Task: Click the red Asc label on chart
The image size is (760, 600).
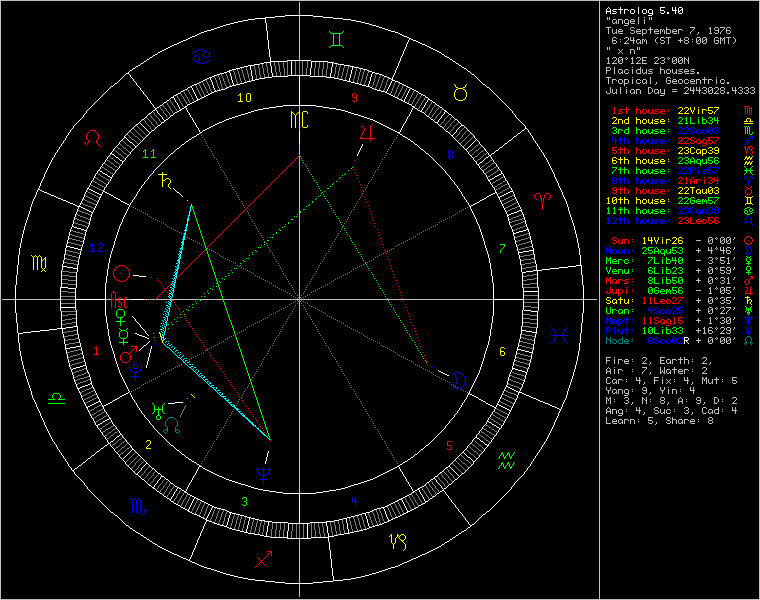Action: (x=119, y=300)
